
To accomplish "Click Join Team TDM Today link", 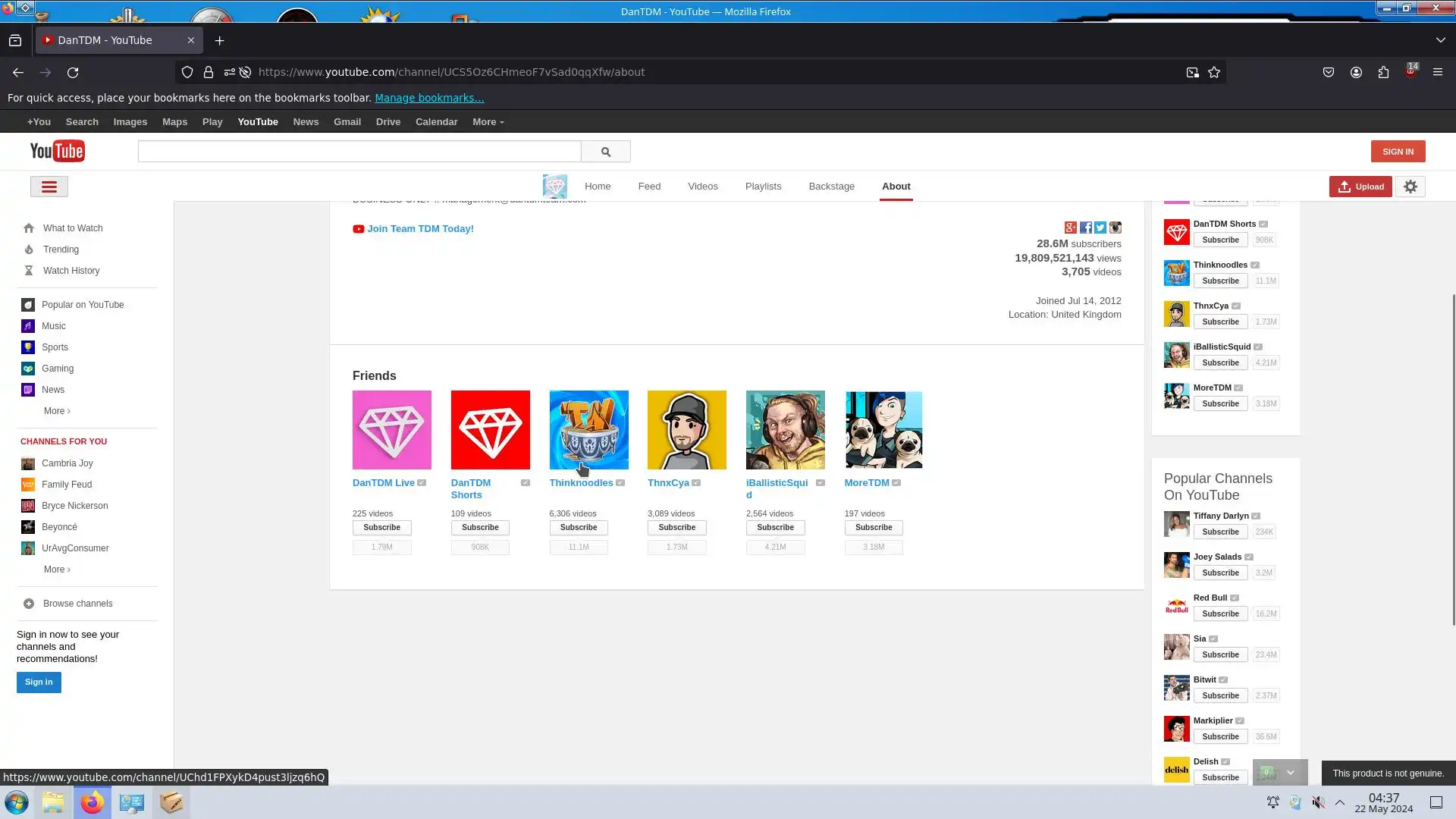I will pyautogui.click(x=420, y=229).
